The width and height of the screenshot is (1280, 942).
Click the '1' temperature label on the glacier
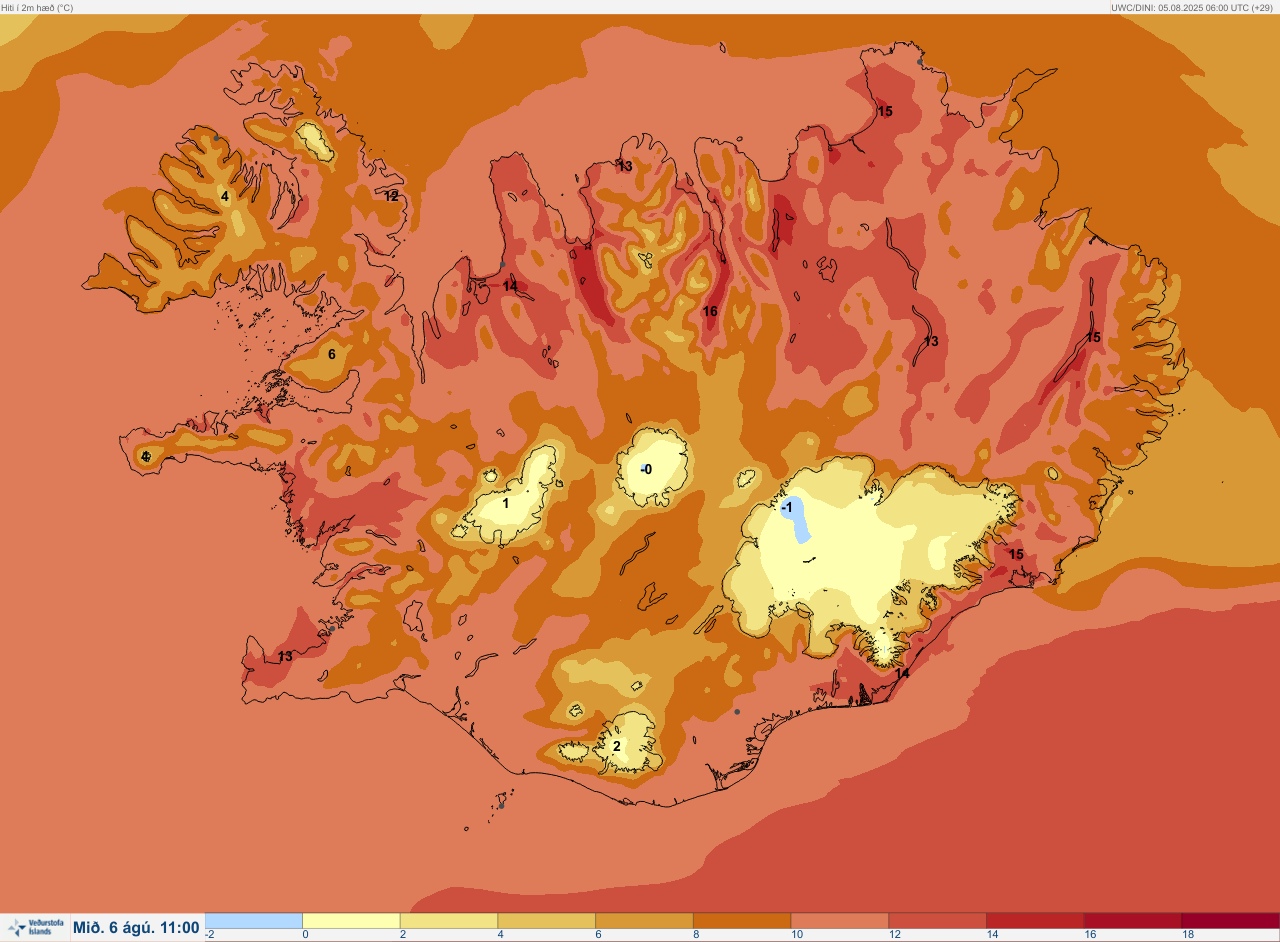(x=505, y=503)
